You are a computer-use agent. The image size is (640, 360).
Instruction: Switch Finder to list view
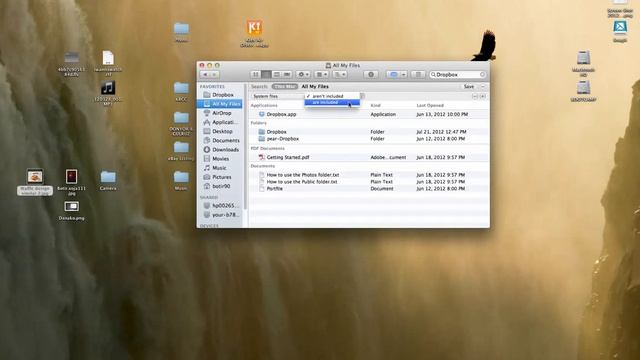click(x=266, y=75)
